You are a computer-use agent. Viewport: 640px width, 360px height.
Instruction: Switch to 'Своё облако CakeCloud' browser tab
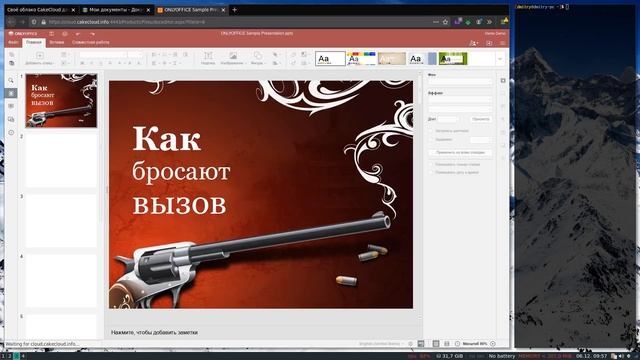pos(41,9)
